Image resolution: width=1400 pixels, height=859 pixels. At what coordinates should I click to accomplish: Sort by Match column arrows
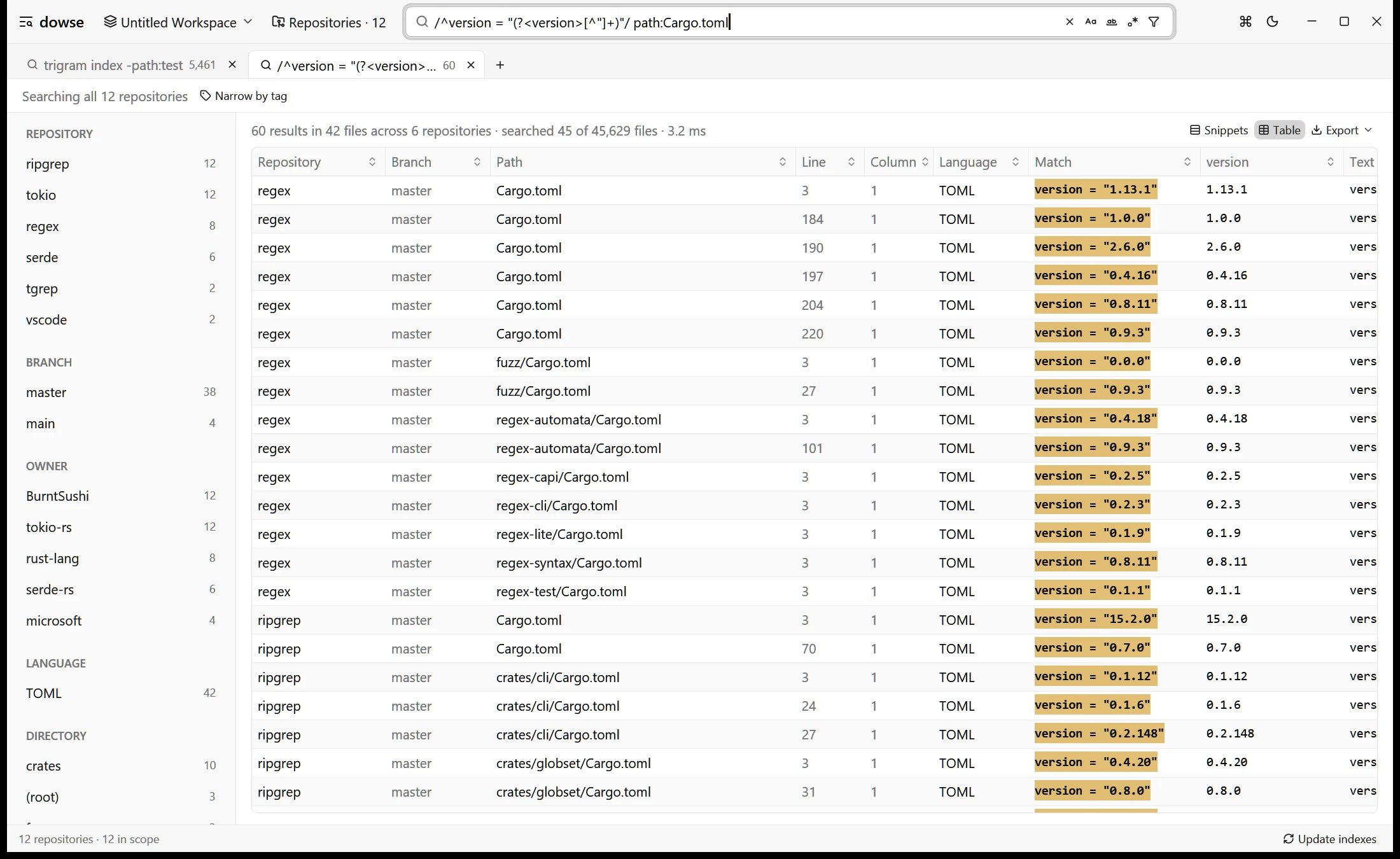pyautogui.click(x=1187, y=162)
